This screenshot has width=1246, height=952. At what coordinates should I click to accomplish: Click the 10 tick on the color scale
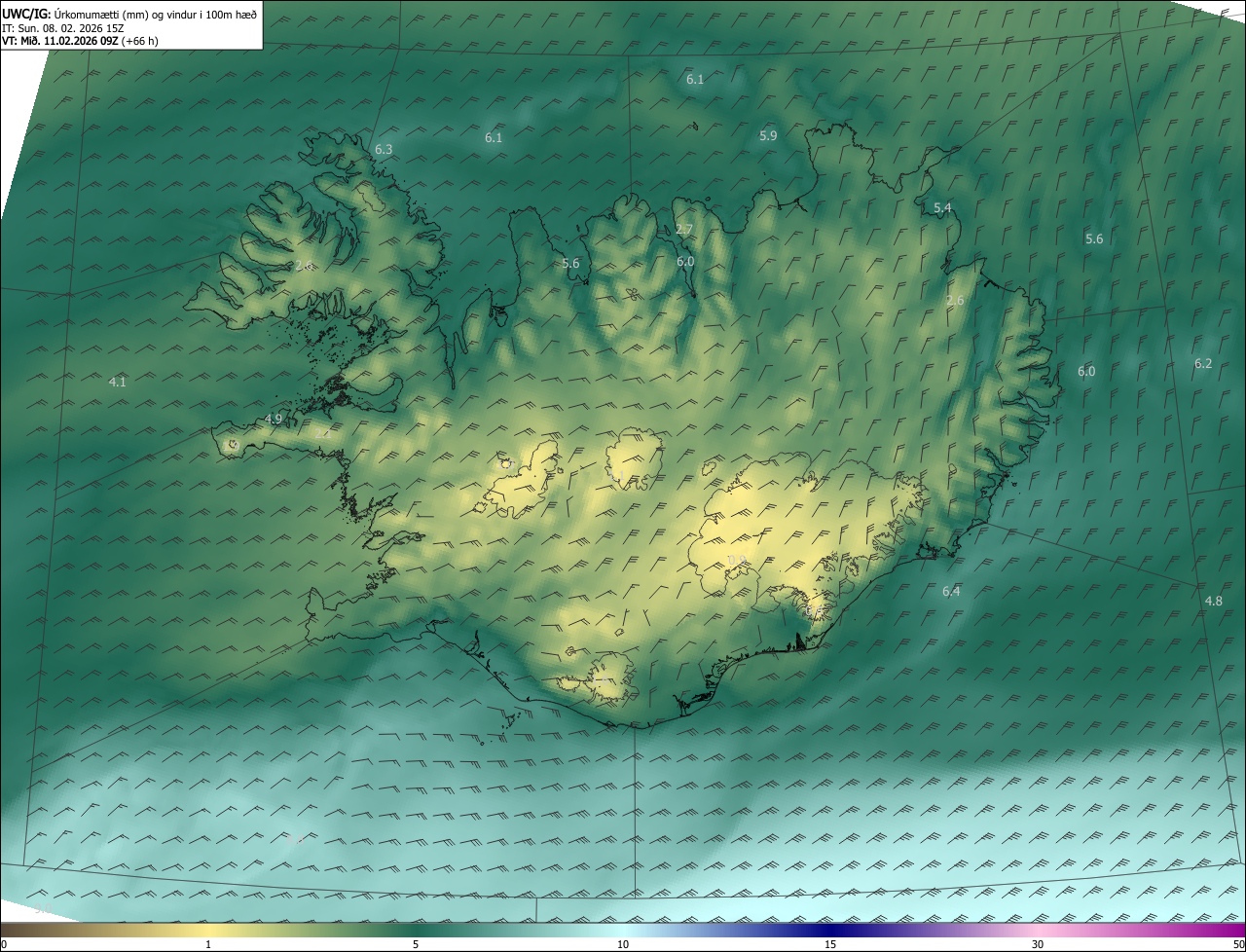623,944
